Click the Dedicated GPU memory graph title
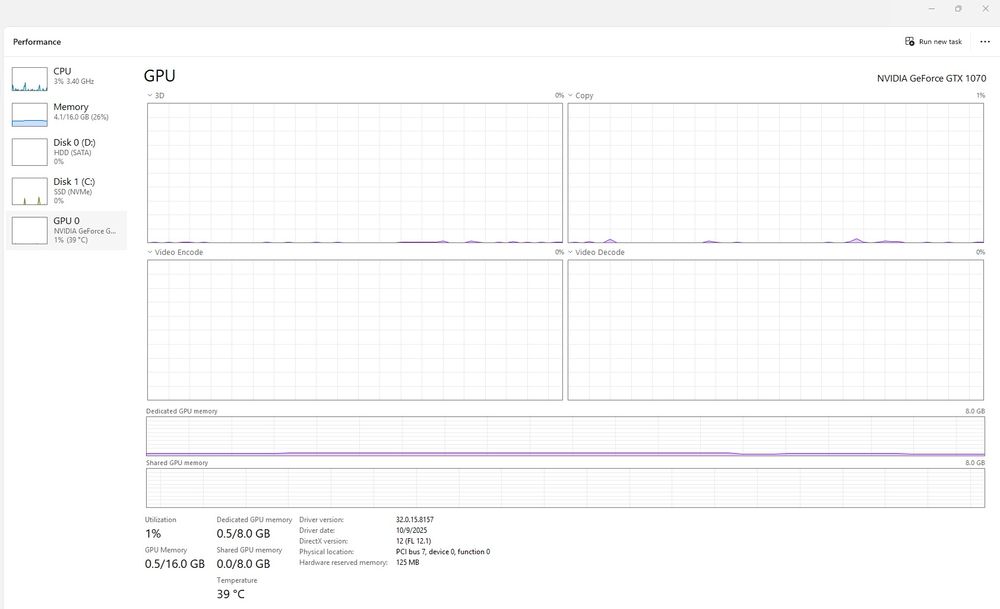This screenshot has height=609, width=1000. [182, 411]
